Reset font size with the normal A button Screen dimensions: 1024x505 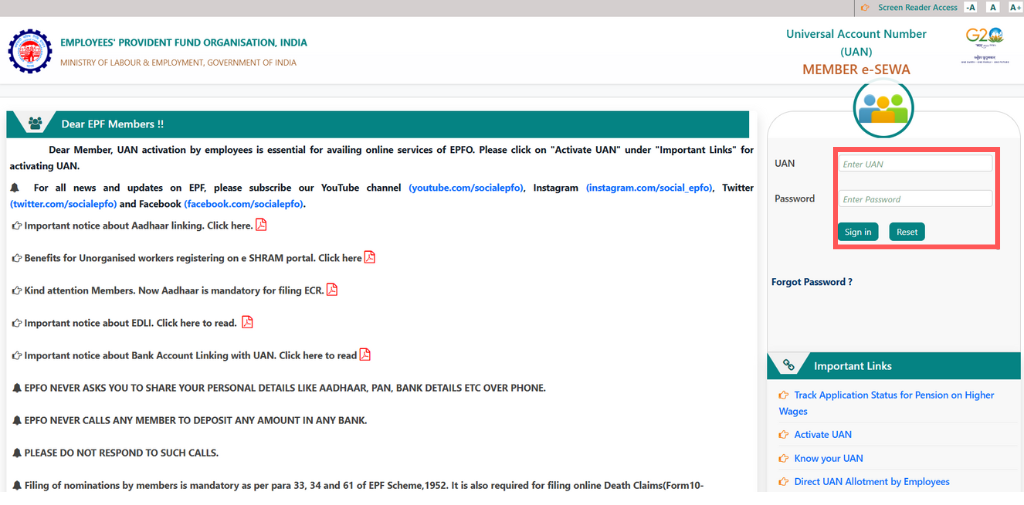[x=993, y=7]
